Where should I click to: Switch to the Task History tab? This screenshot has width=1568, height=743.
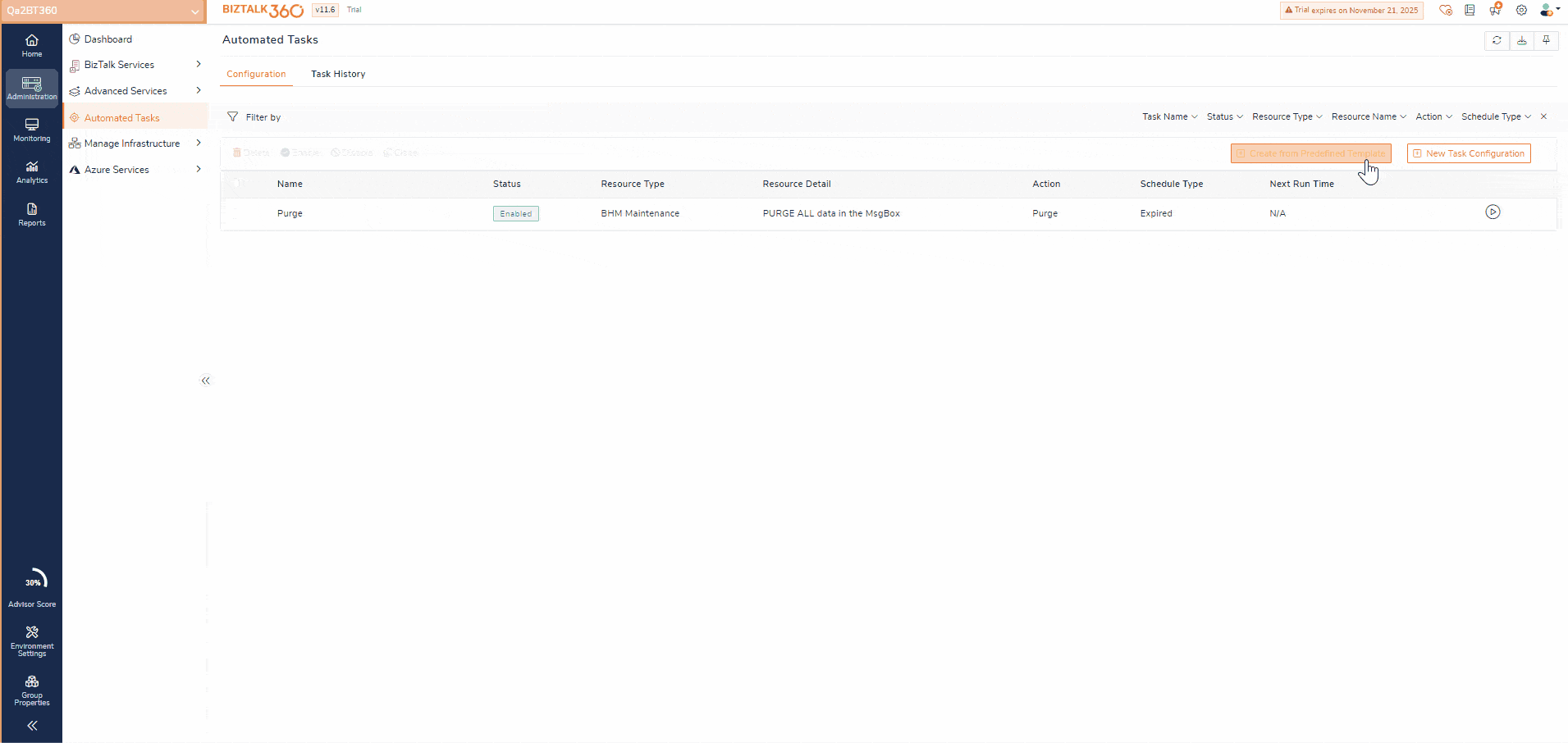tap(338, 74)
